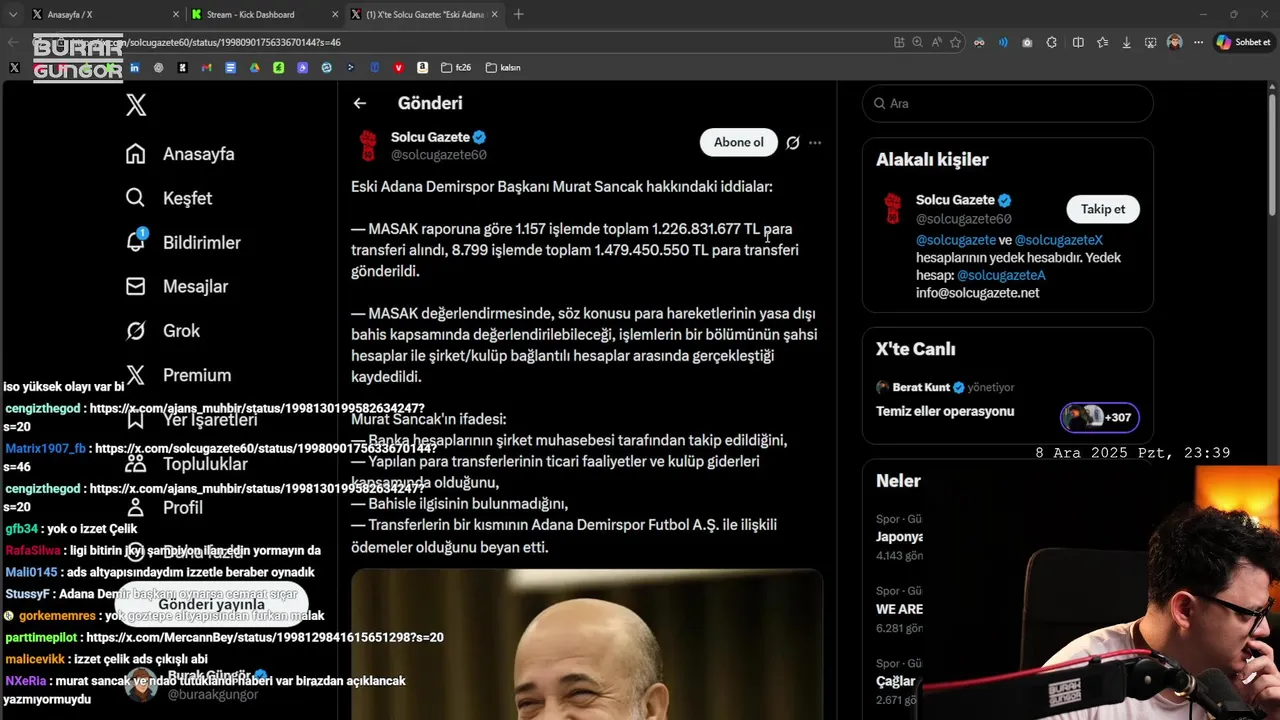1280x720 pixels.
Task: Go to Anasayfa in sidebar
Action: coord(180,154)
